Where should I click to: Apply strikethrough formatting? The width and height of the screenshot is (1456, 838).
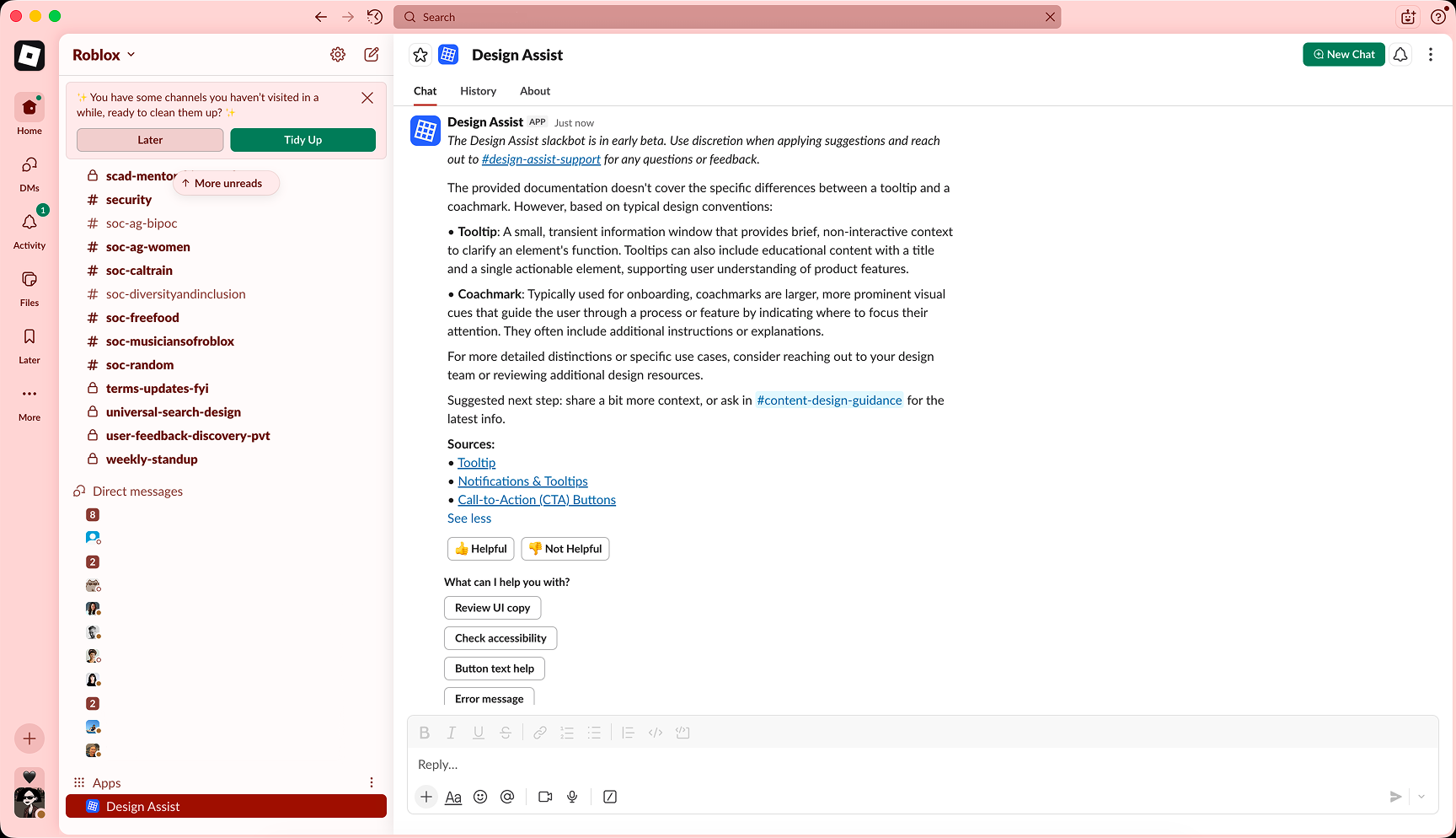(x=506, y=733)
